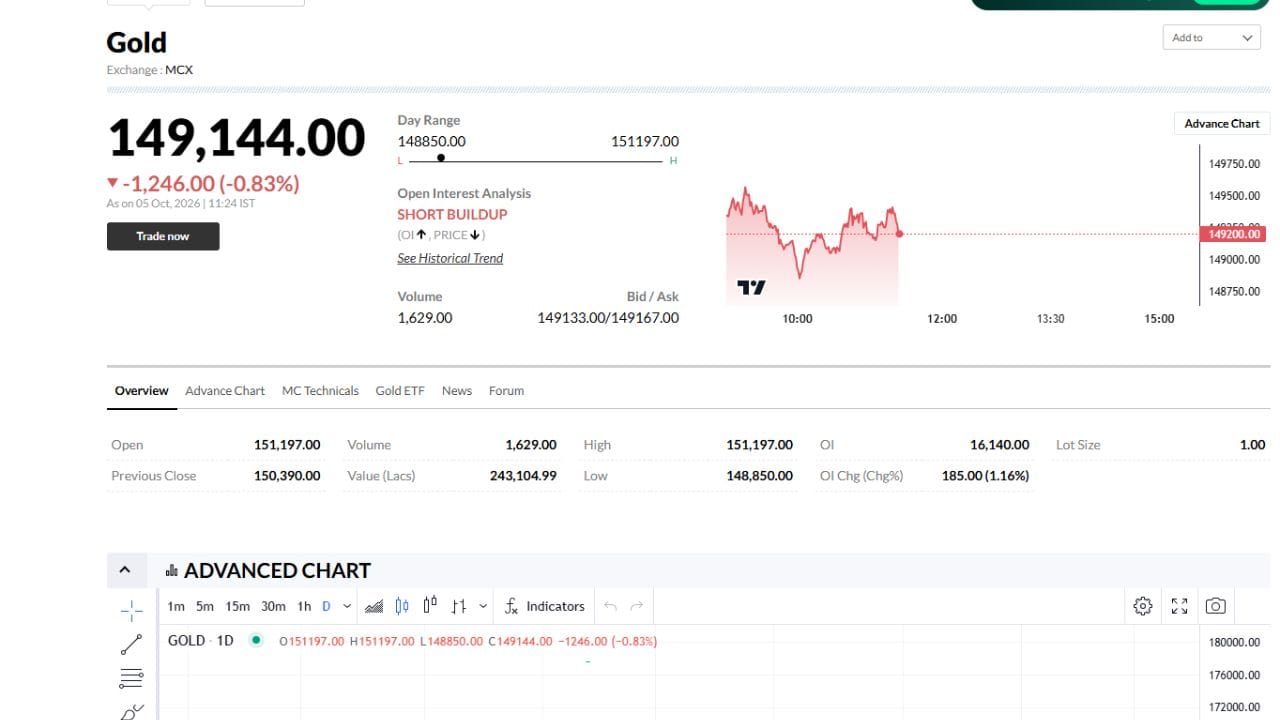
Task: Take a chart snapshot with camera icon
Action: click(x=1215, y=606)
